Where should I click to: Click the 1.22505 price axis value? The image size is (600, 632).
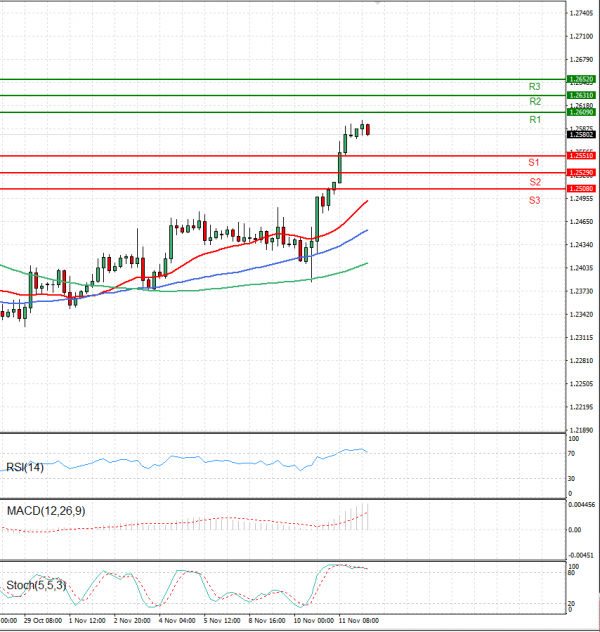coord(581,384)
